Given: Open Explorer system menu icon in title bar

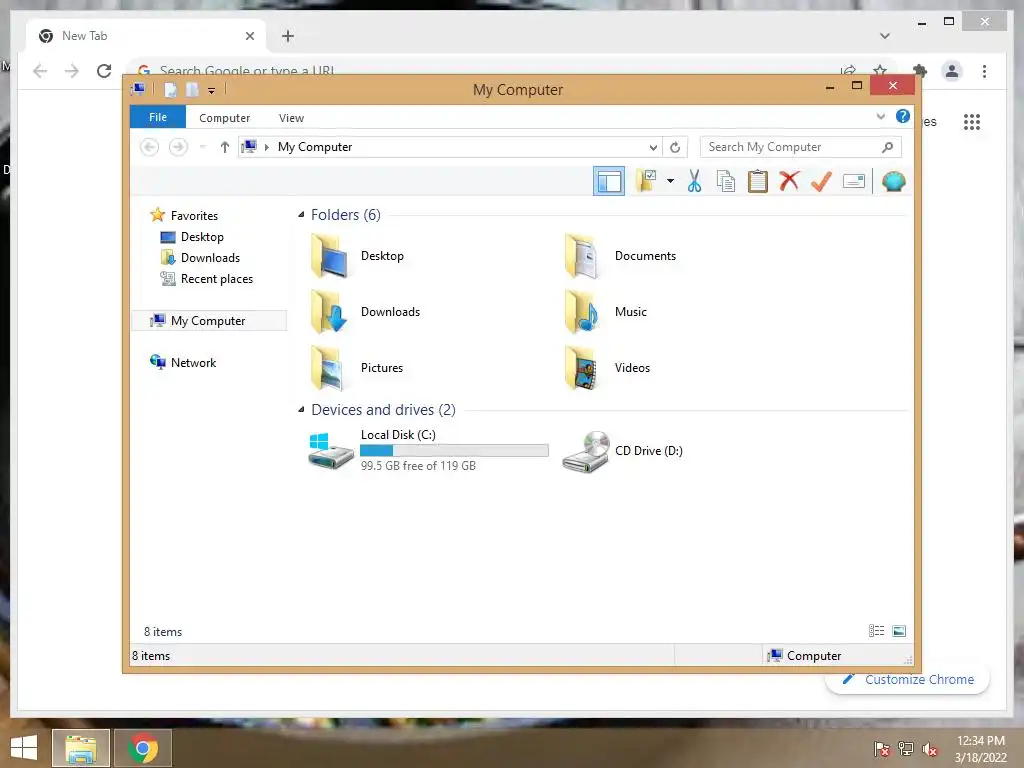Looking at the screenshot, I should (x=138, y=89).
